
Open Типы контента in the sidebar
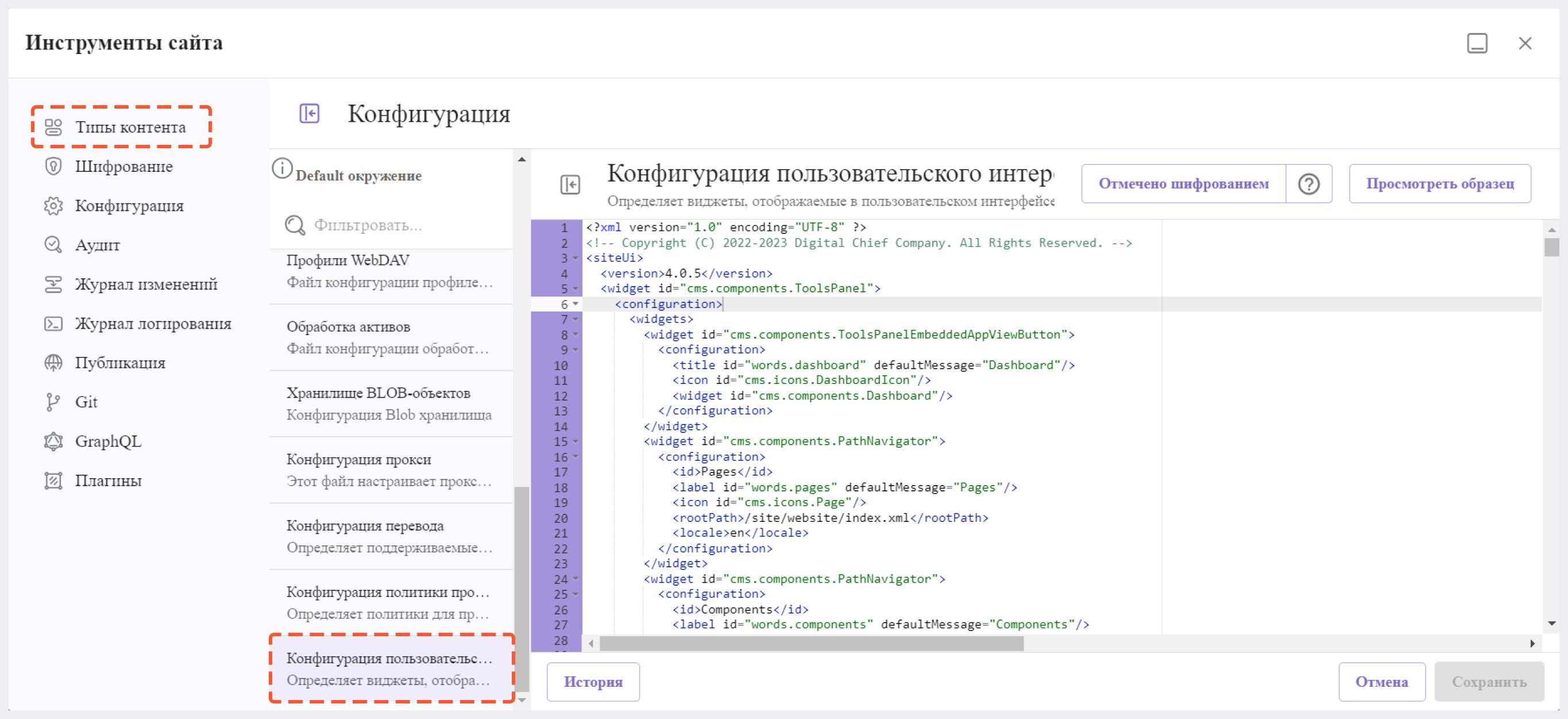(121, 127)
